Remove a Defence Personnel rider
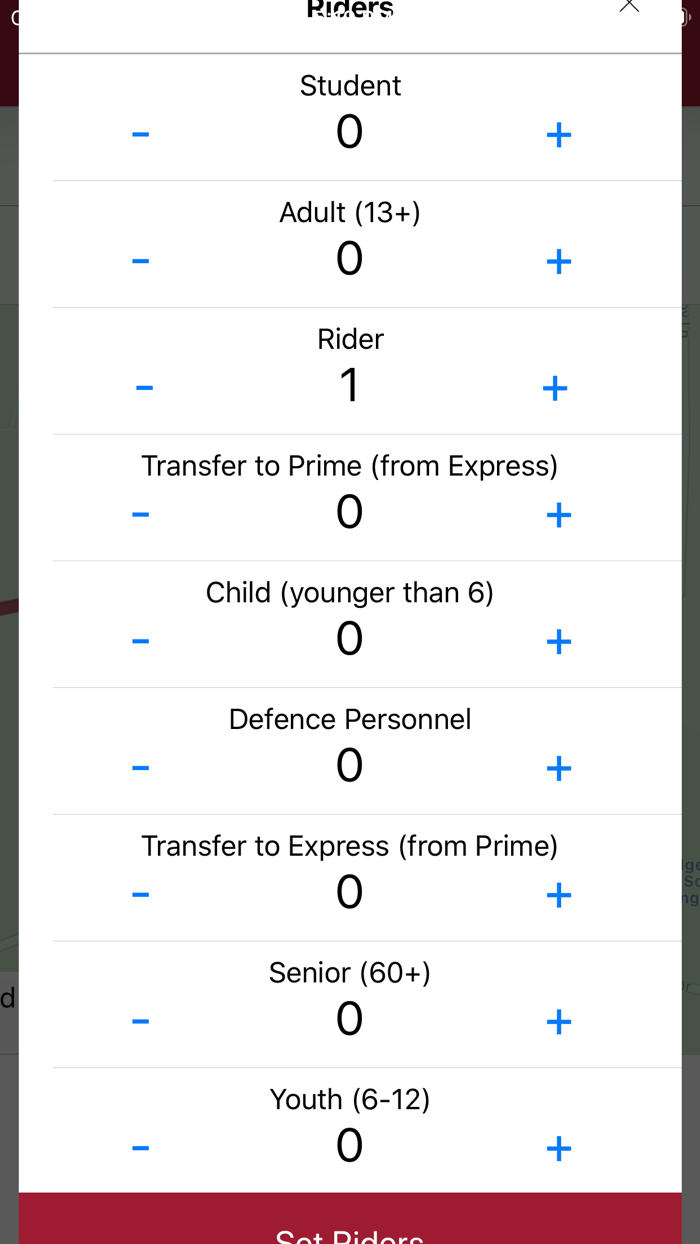 pos(141,767)
